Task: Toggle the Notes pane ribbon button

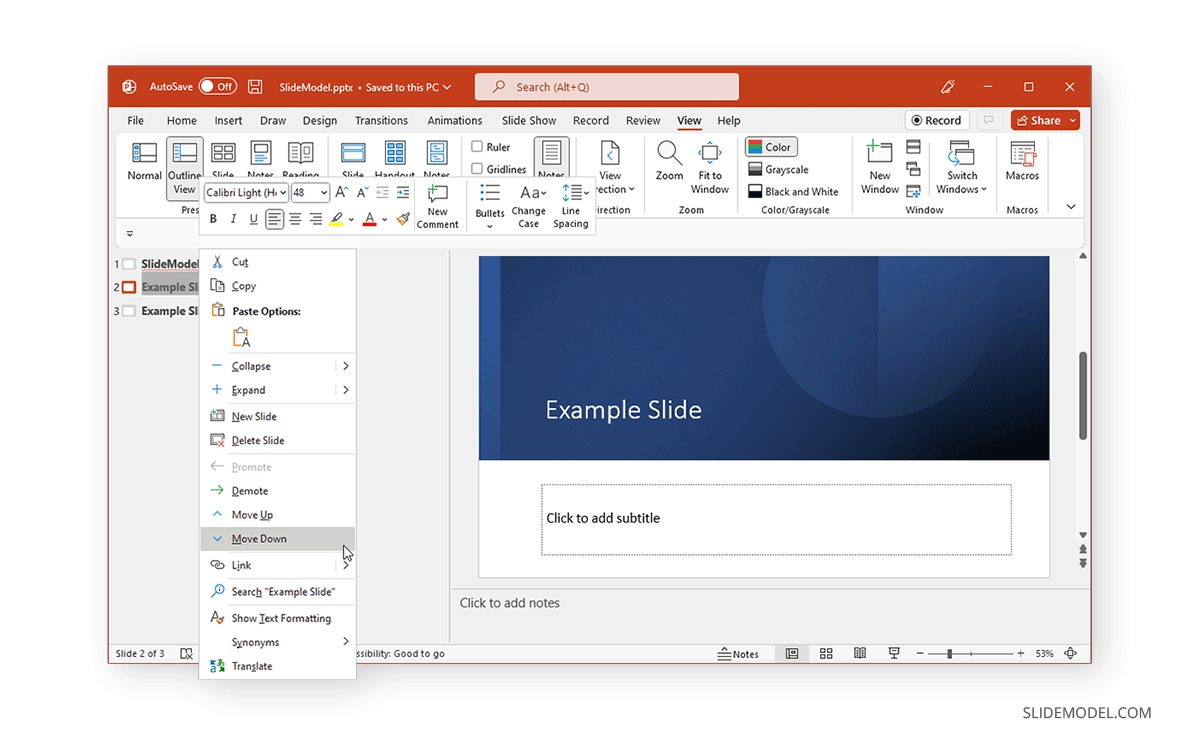Action: point(551,159)
